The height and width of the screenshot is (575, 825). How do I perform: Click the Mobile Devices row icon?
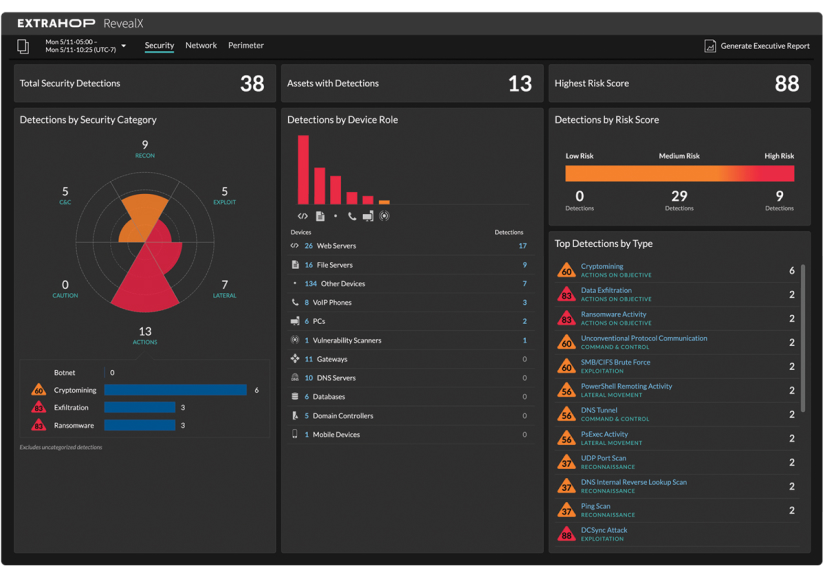tap(295, 435)
